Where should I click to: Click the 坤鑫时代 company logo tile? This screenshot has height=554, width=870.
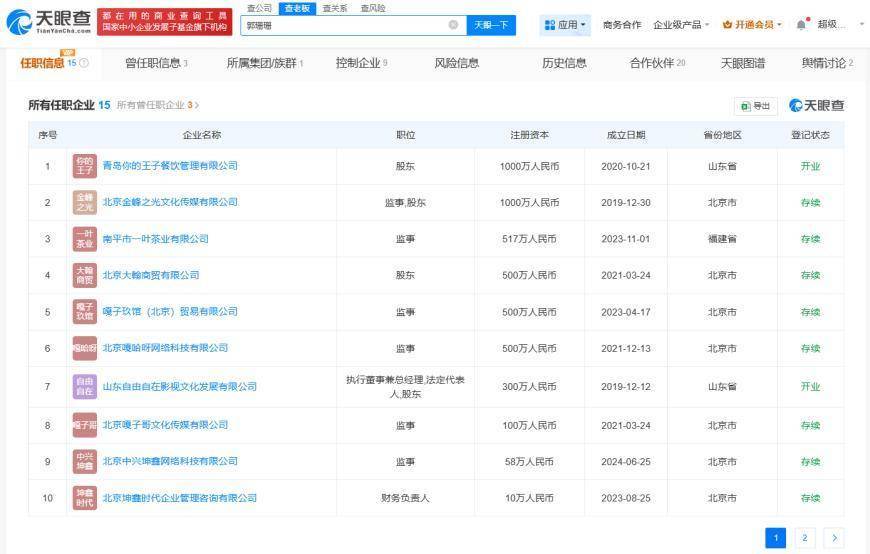(85, 498)
